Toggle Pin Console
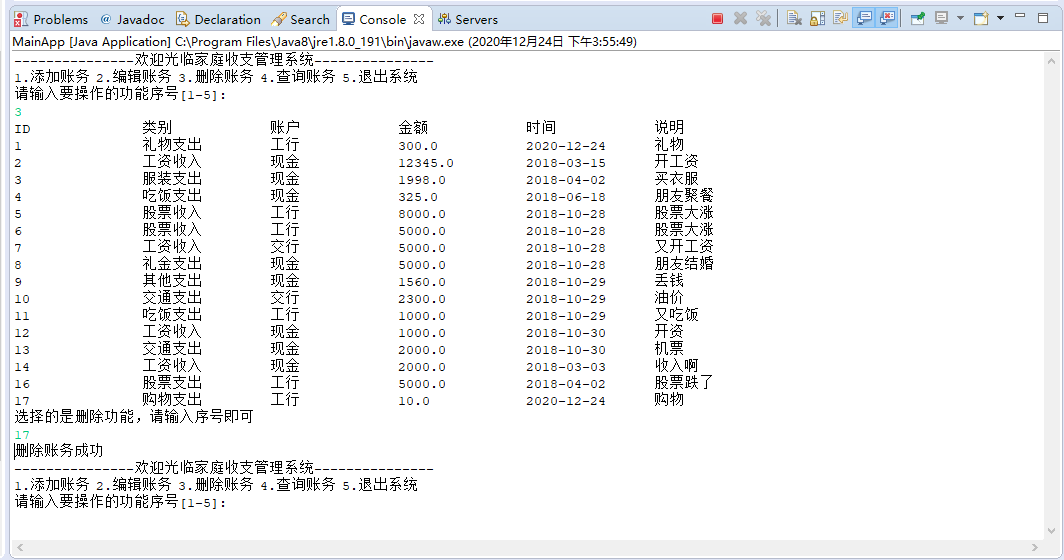 tap(917, 19)
